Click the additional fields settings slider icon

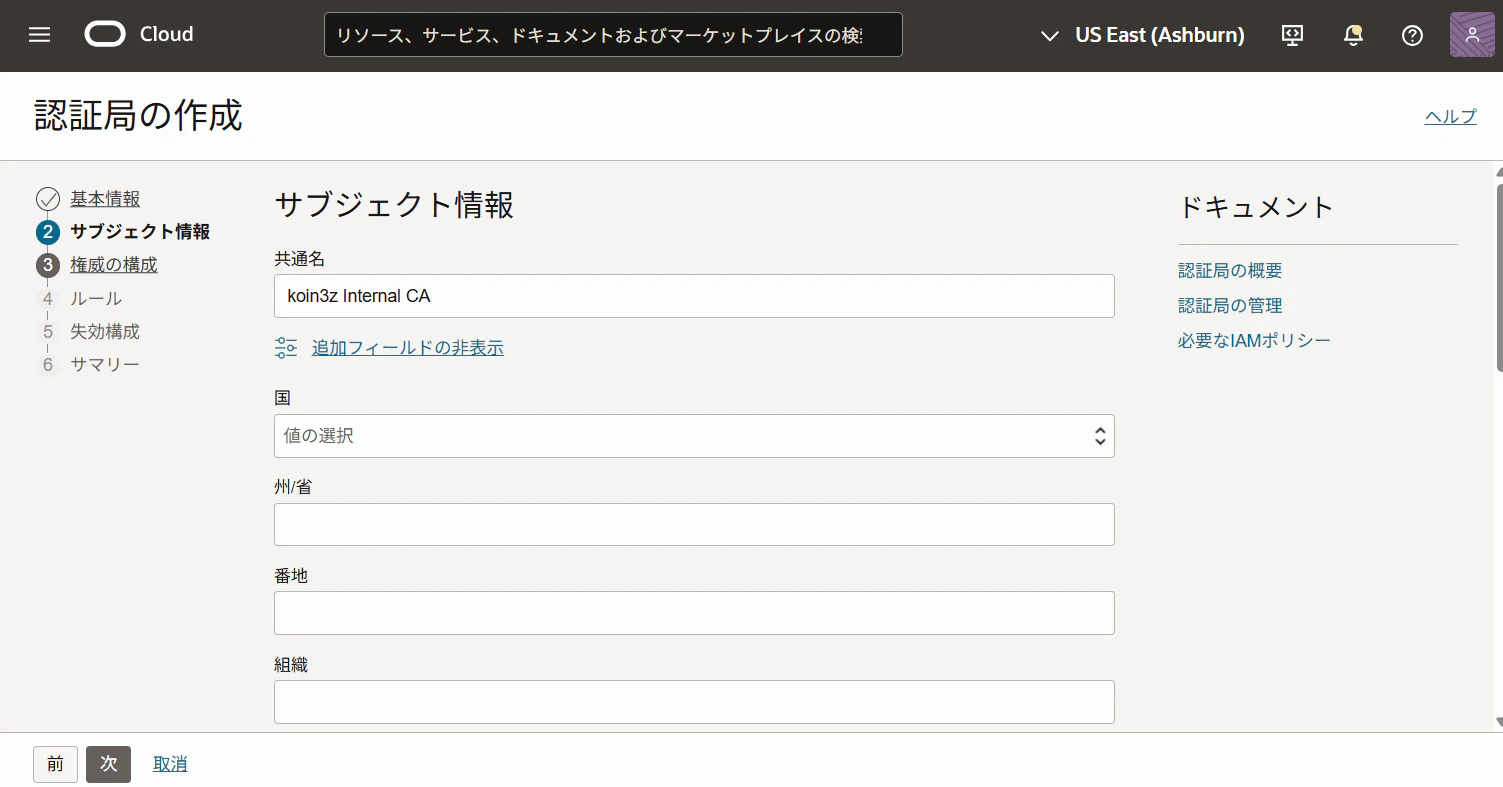(x=286, y=348)
